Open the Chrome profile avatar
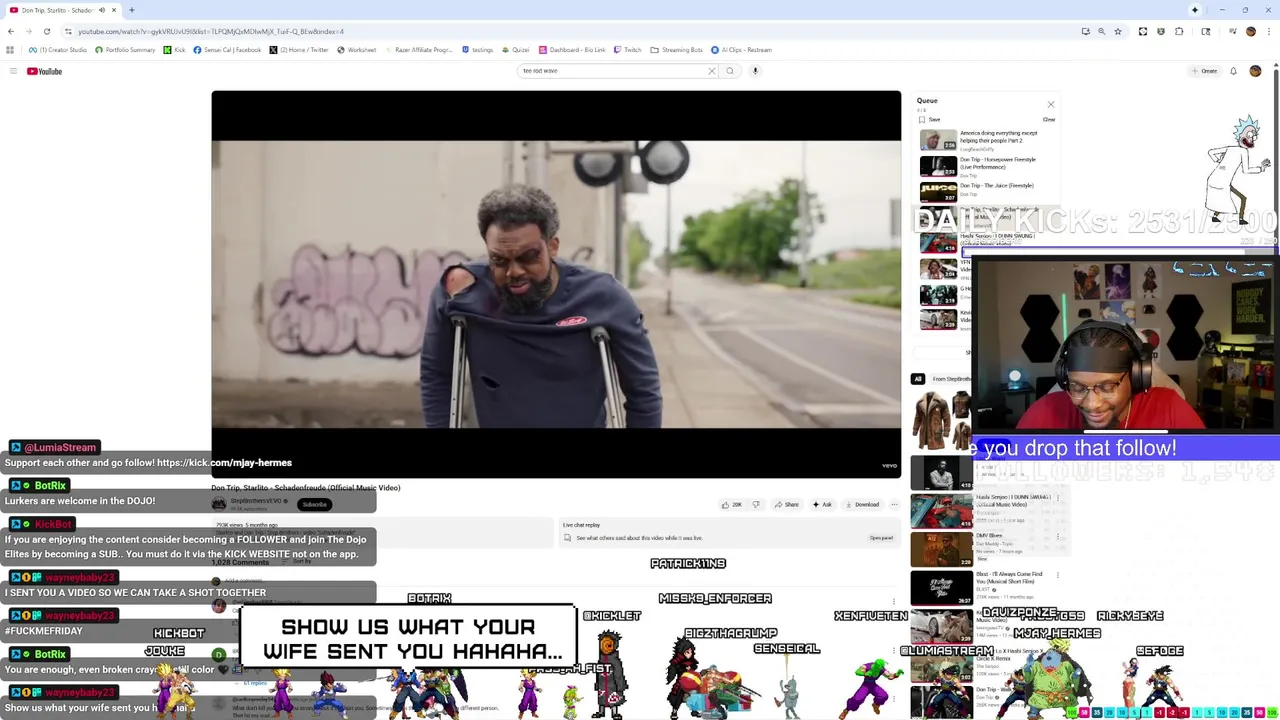1280x720 pixels. coord(1250,31)
